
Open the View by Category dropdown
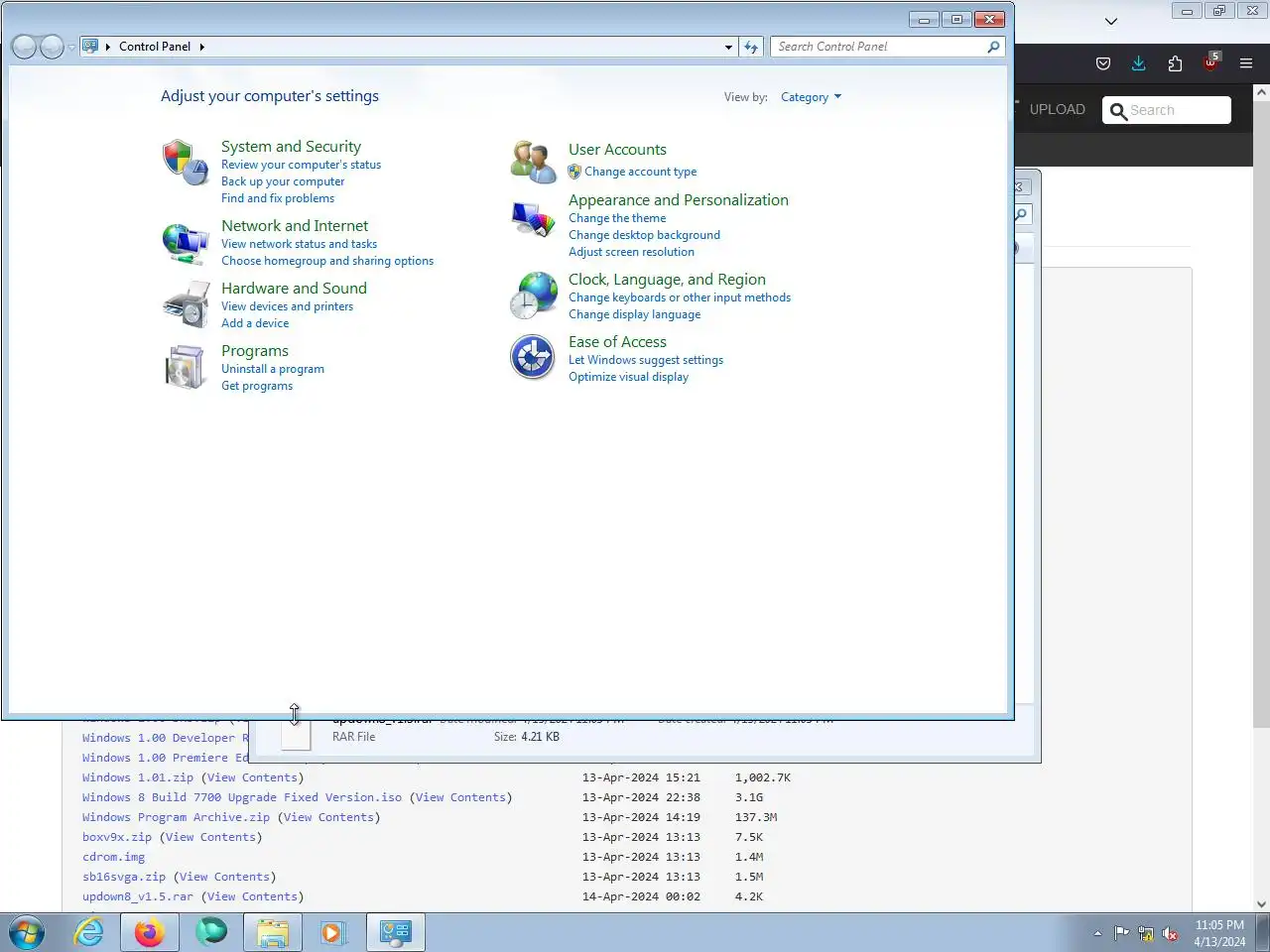click(x=811, y=97)
